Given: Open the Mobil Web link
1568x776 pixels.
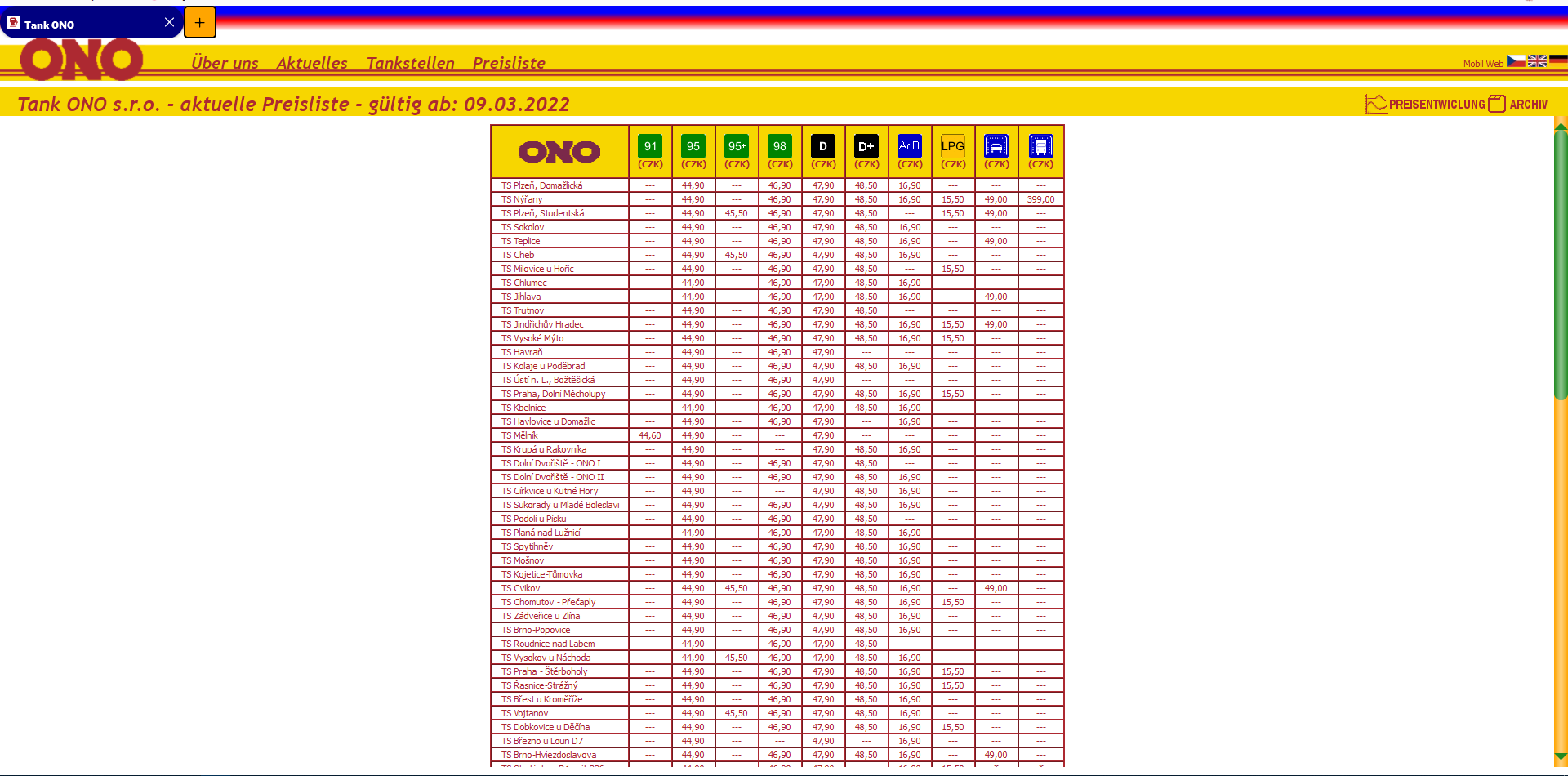Looking at the screenshot, I should click(1483, 64).
